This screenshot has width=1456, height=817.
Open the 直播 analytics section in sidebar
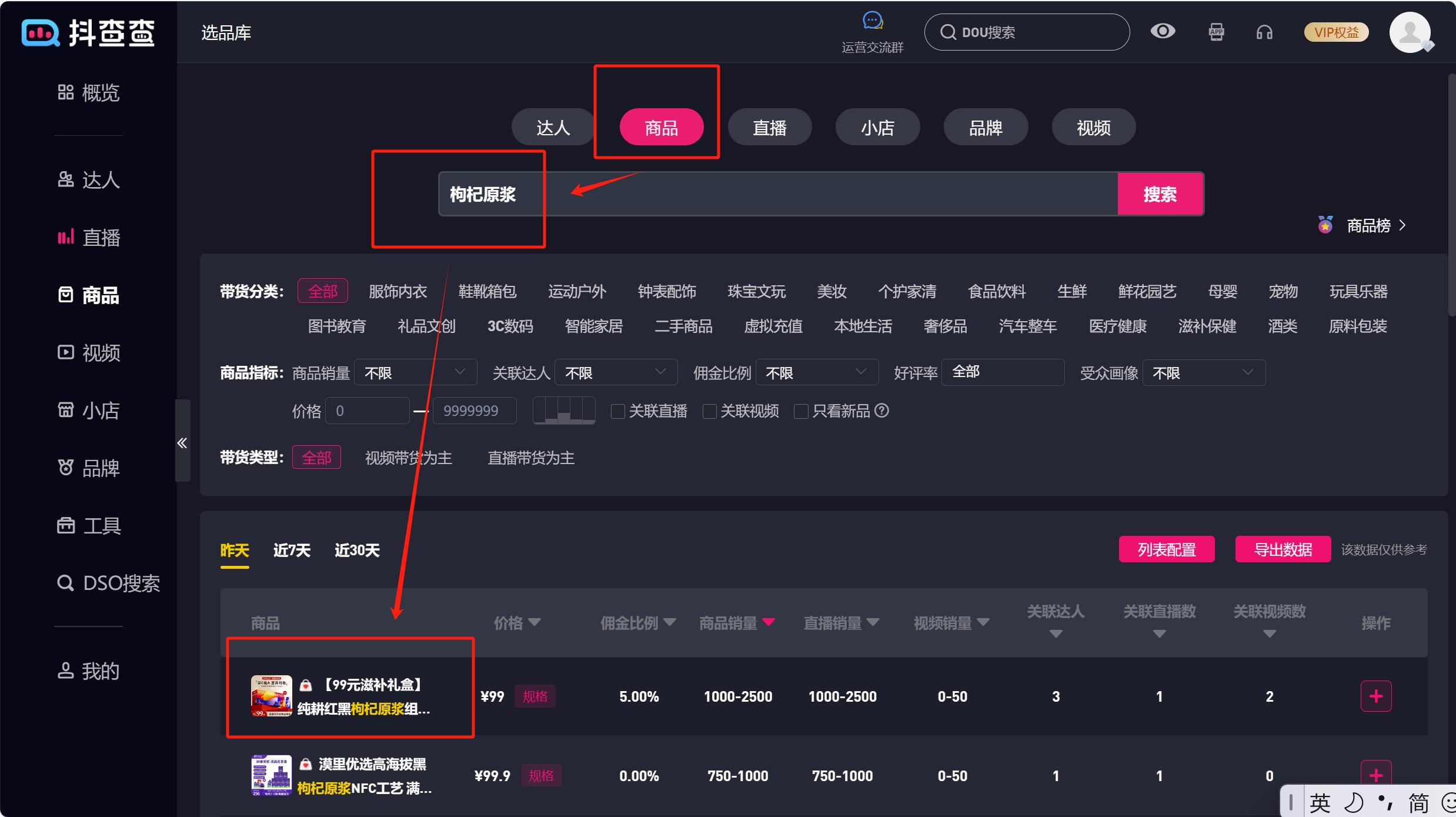[x=101, y=236]
